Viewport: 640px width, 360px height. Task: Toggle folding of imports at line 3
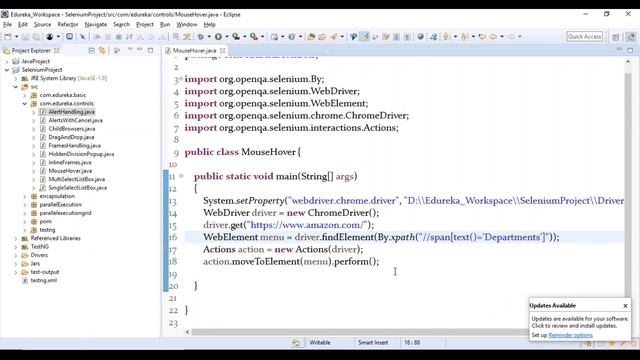181,78
